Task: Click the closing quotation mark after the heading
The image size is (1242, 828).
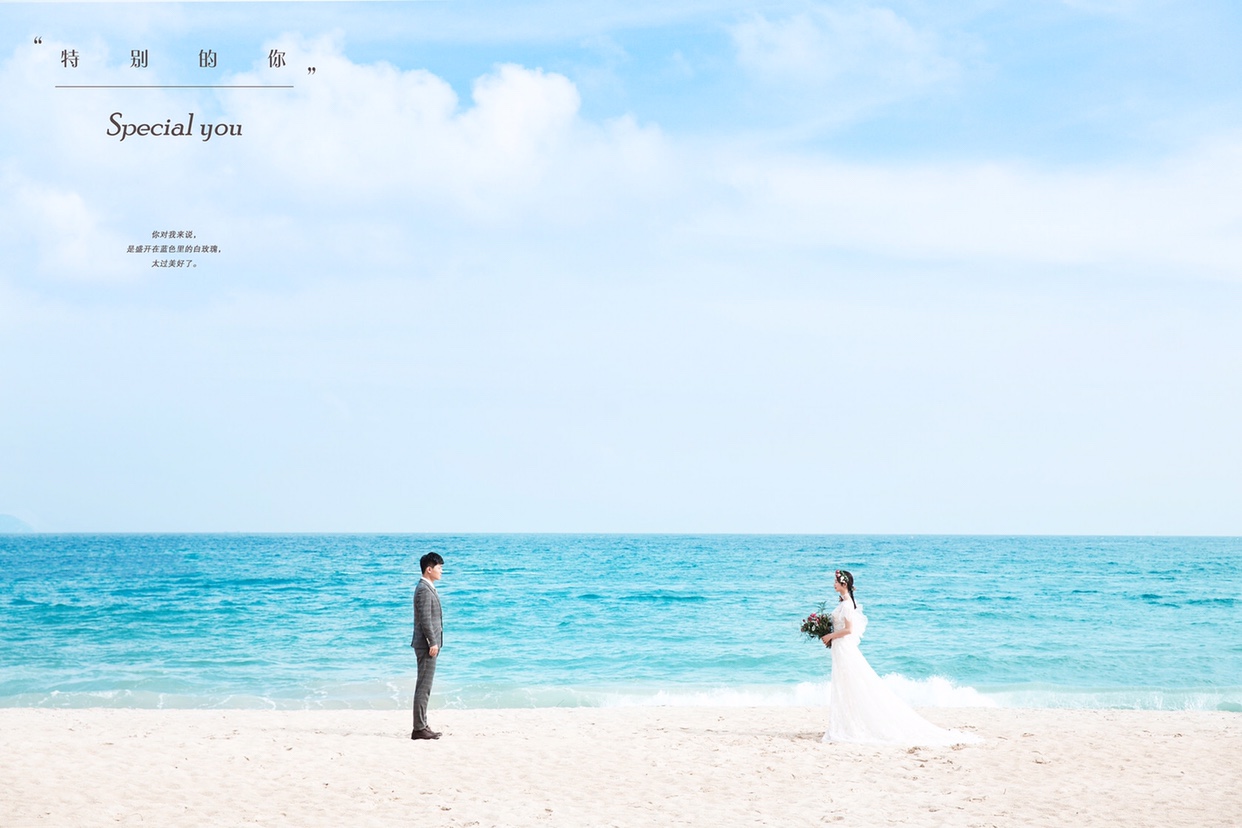Action: [311, 71]
